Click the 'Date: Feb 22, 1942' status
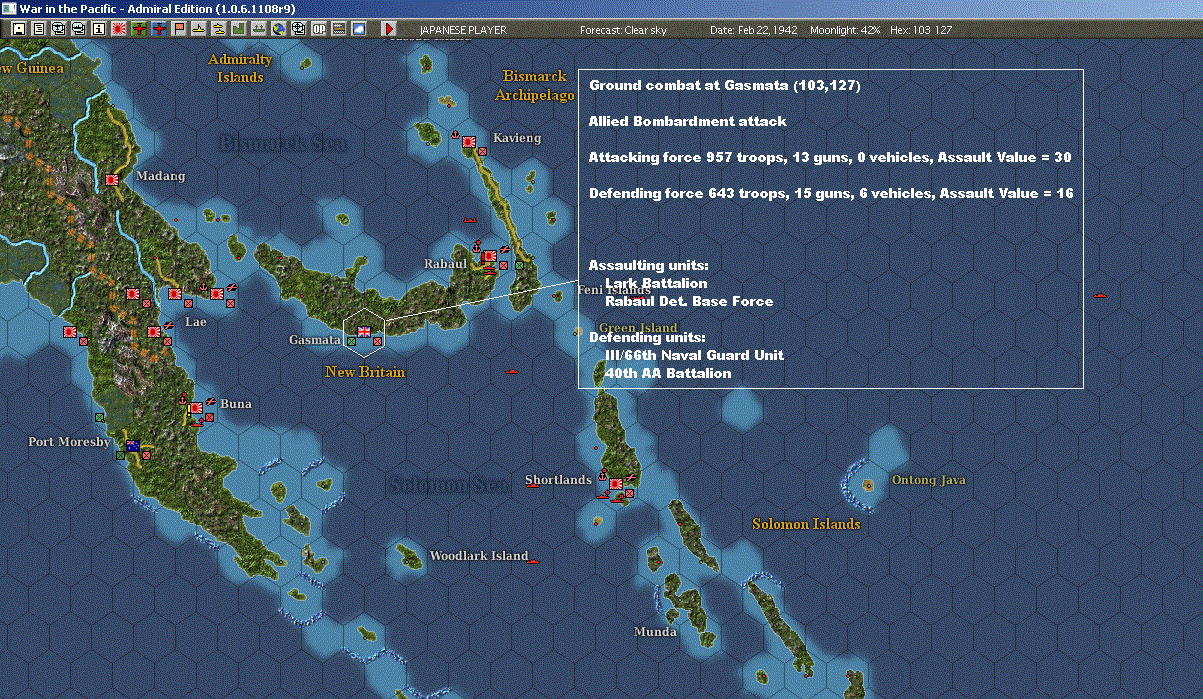 tap(753, 30)
